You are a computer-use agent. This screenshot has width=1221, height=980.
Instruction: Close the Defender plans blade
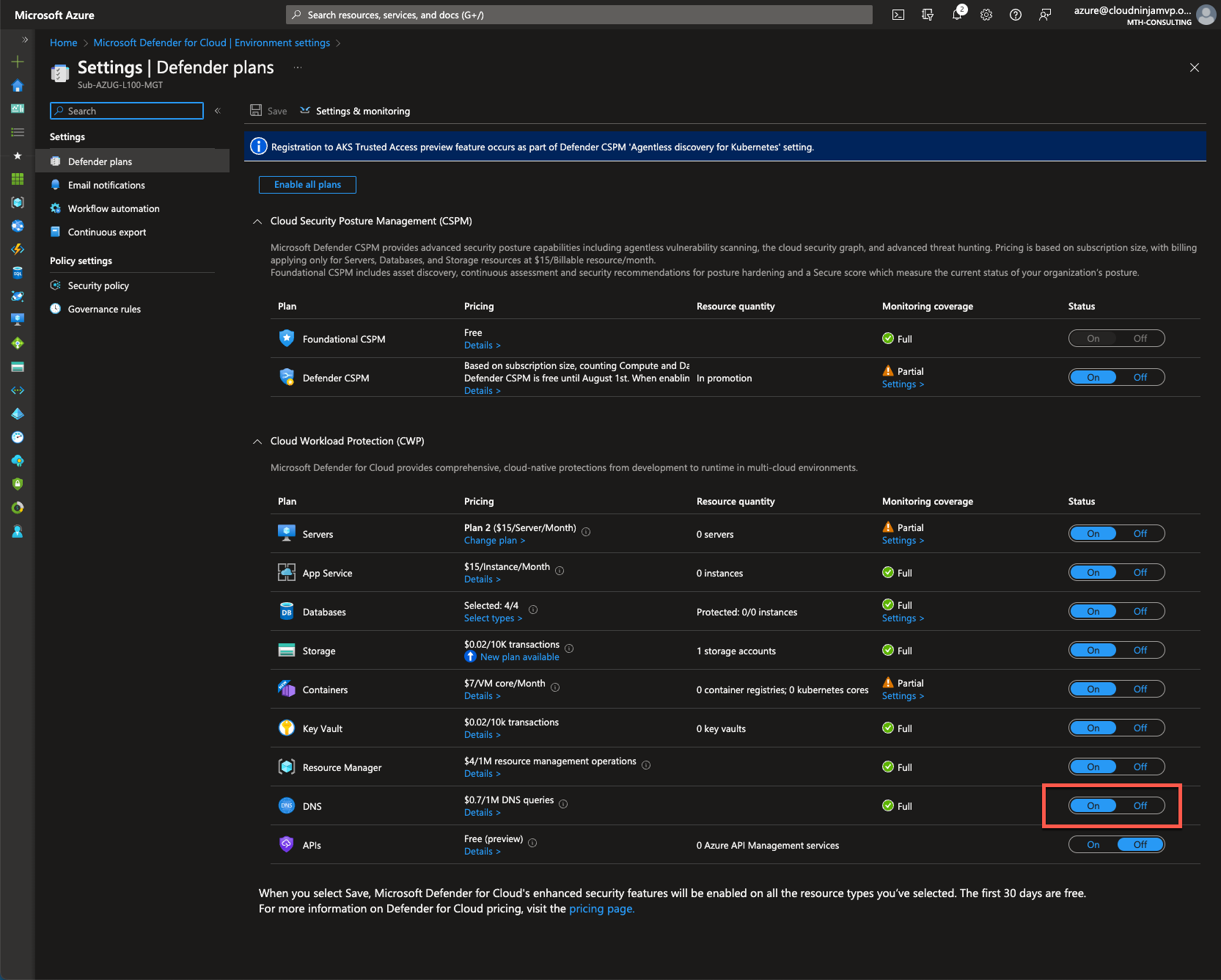pos(1195,67)
